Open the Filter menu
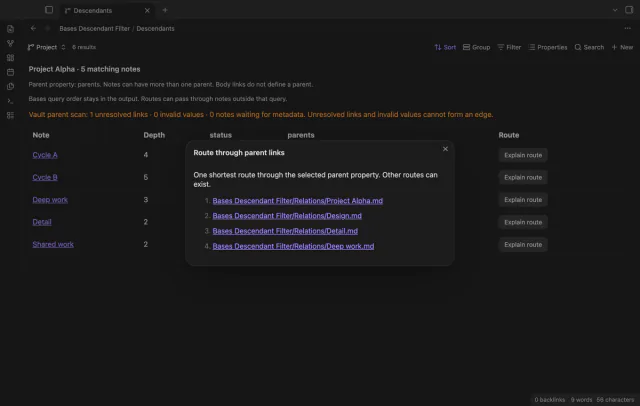640x406 pixels. (509, 47)
